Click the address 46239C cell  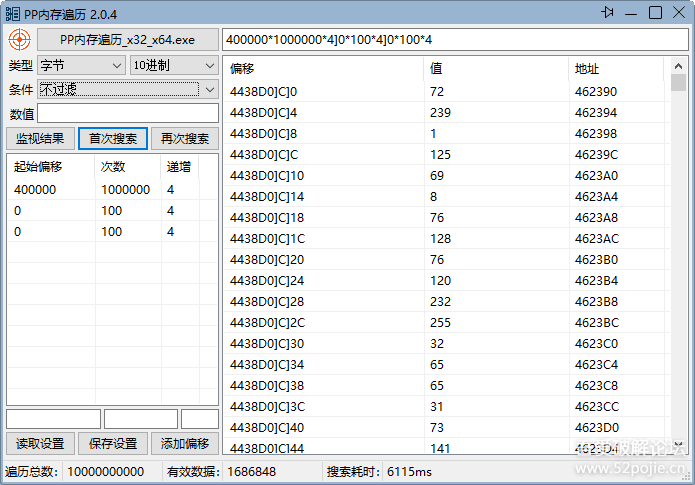619,155
